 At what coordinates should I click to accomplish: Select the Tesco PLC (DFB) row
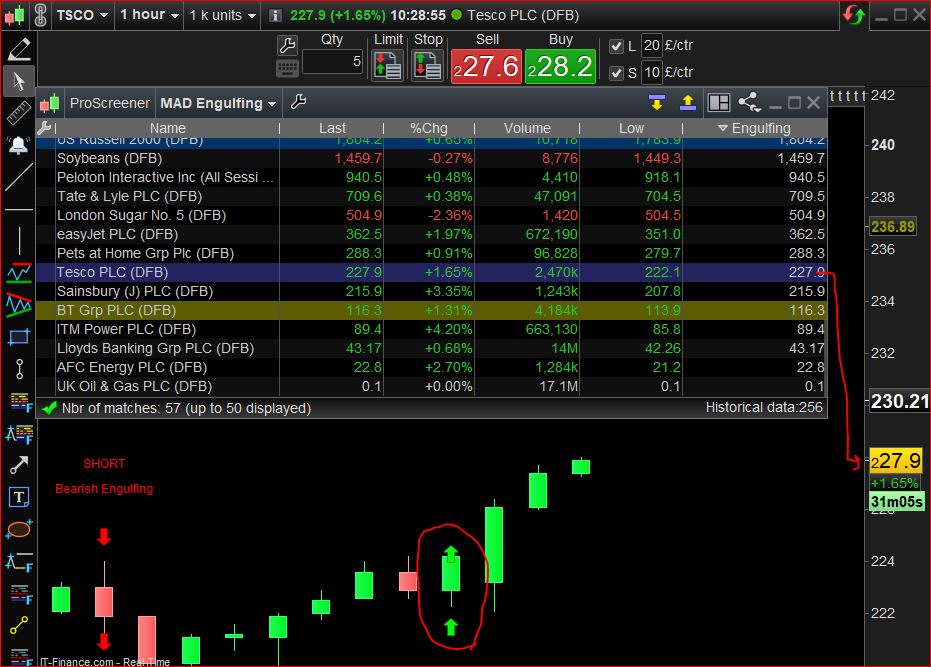point(432,272)
